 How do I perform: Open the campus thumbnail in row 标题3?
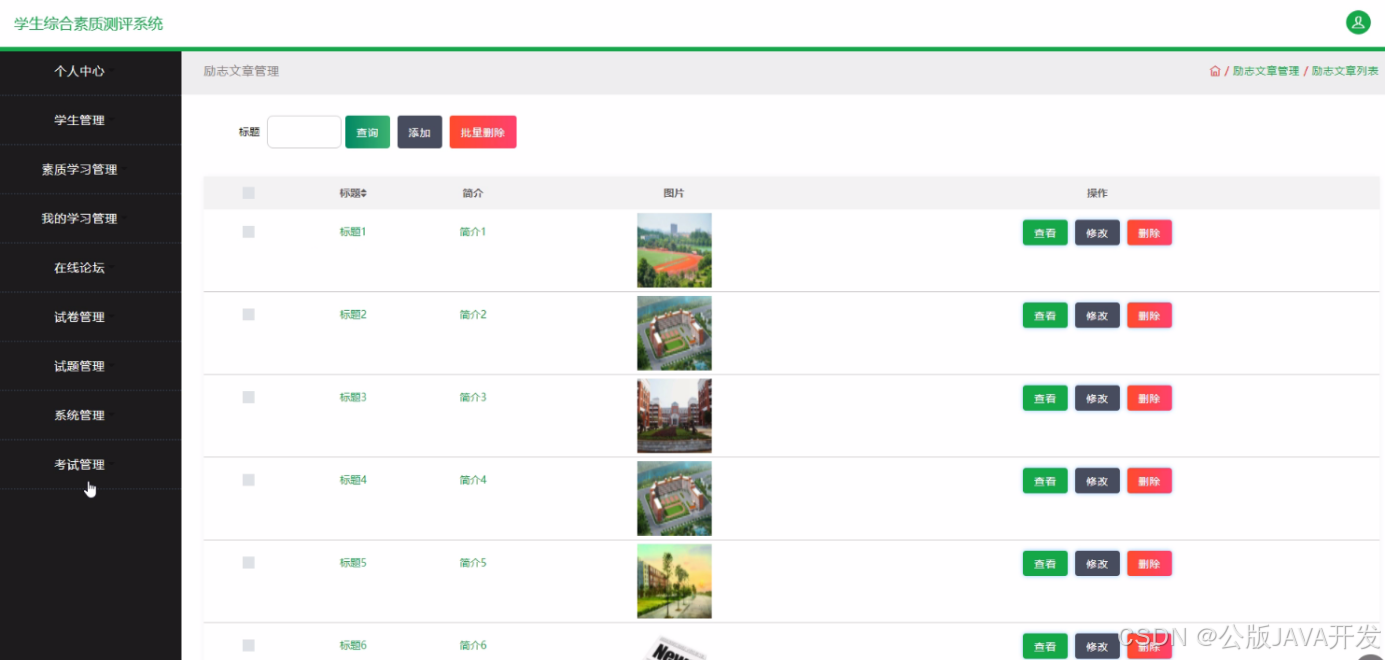(674, 416)
